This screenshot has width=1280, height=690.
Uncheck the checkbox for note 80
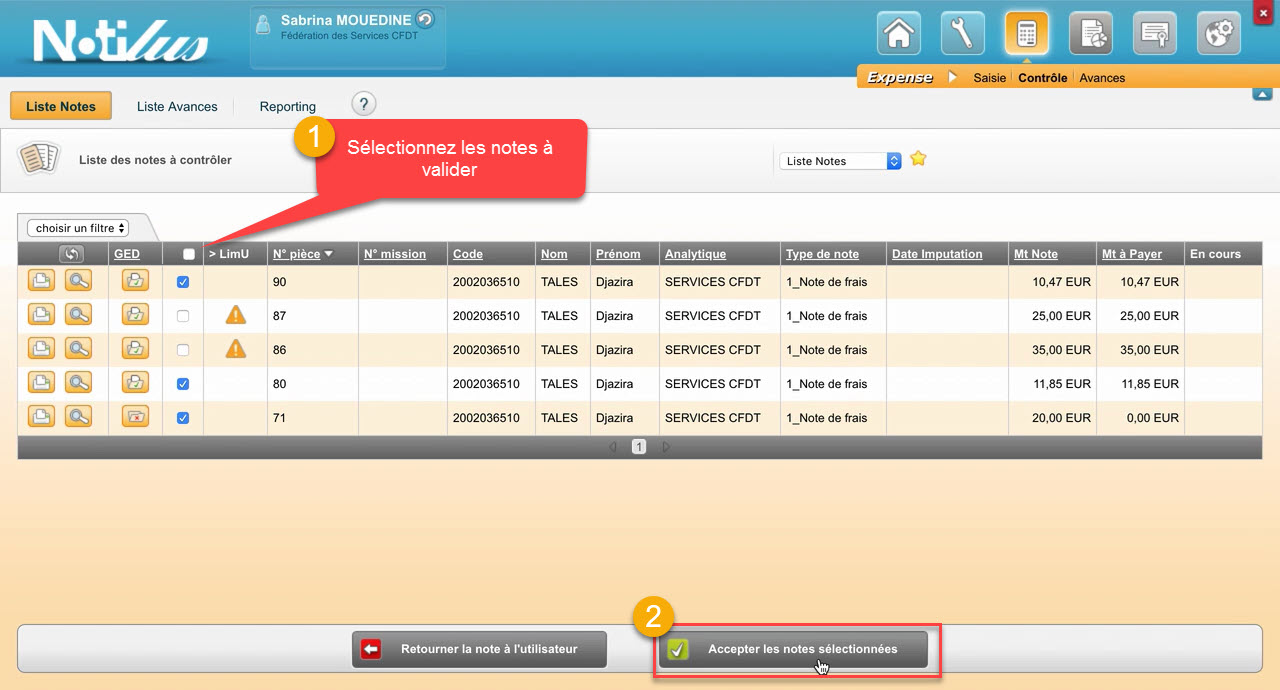[x=182, y=384]
